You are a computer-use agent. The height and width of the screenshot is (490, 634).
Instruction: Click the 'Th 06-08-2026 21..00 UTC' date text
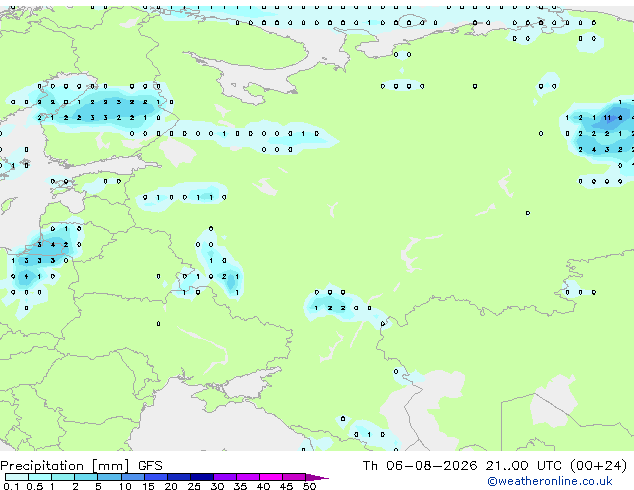[x=464, y=465]
